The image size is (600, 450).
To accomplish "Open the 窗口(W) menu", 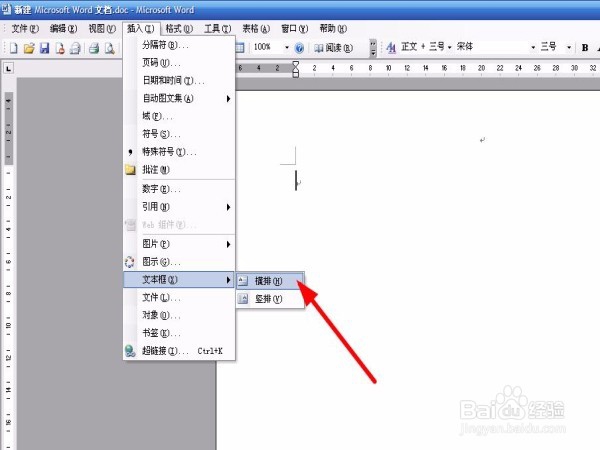I will coord(294,29).
